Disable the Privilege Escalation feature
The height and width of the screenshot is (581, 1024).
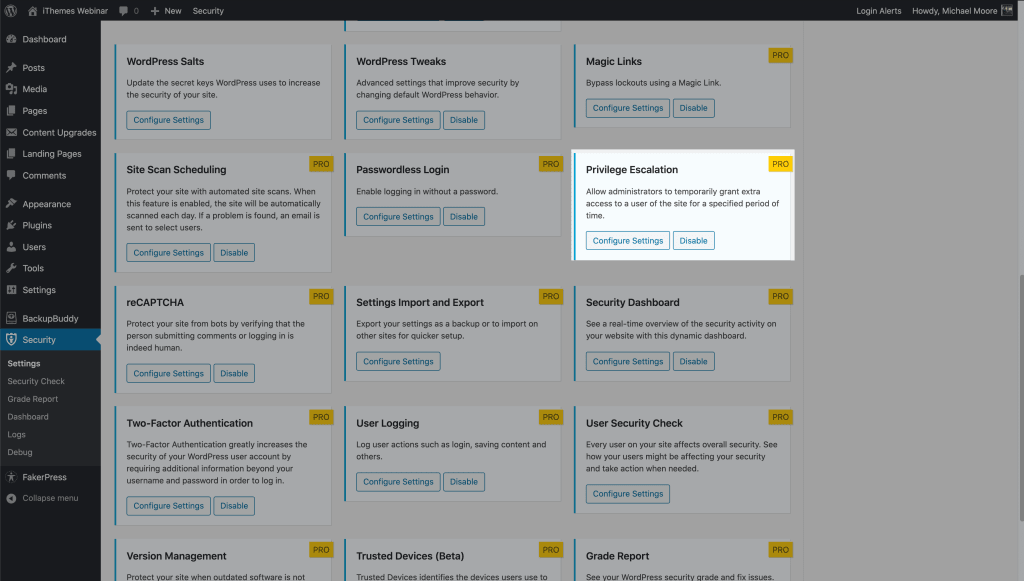pyautogui.click(x=694, y=240)
